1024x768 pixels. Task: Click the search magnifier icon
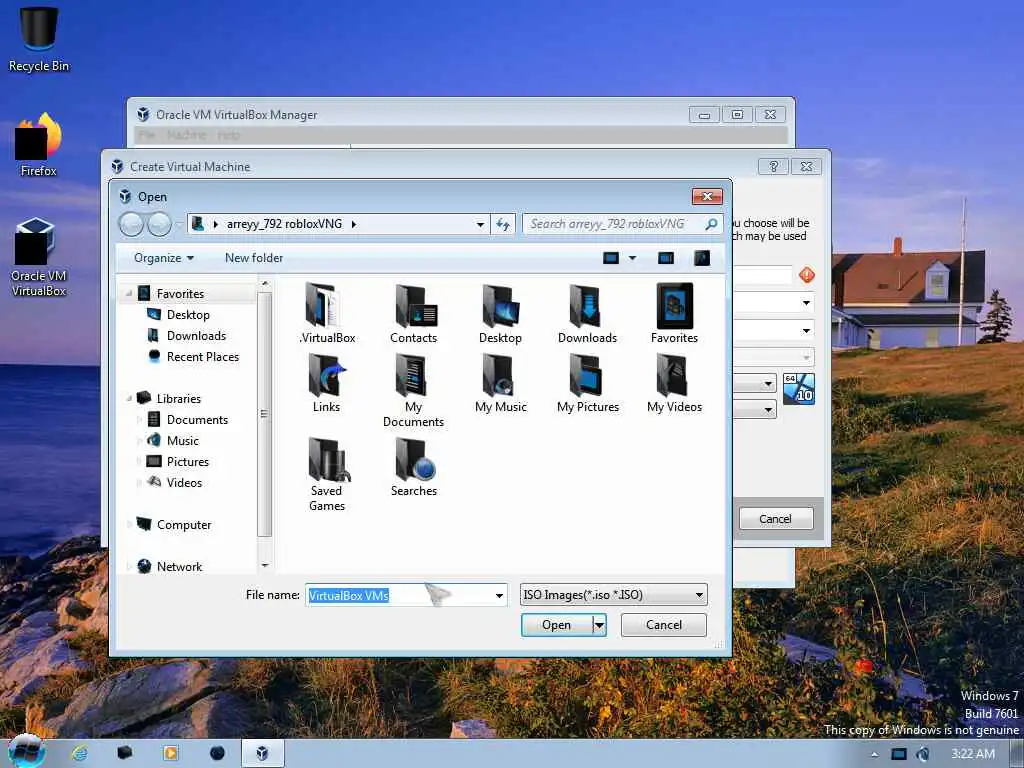tap(711, 224)
